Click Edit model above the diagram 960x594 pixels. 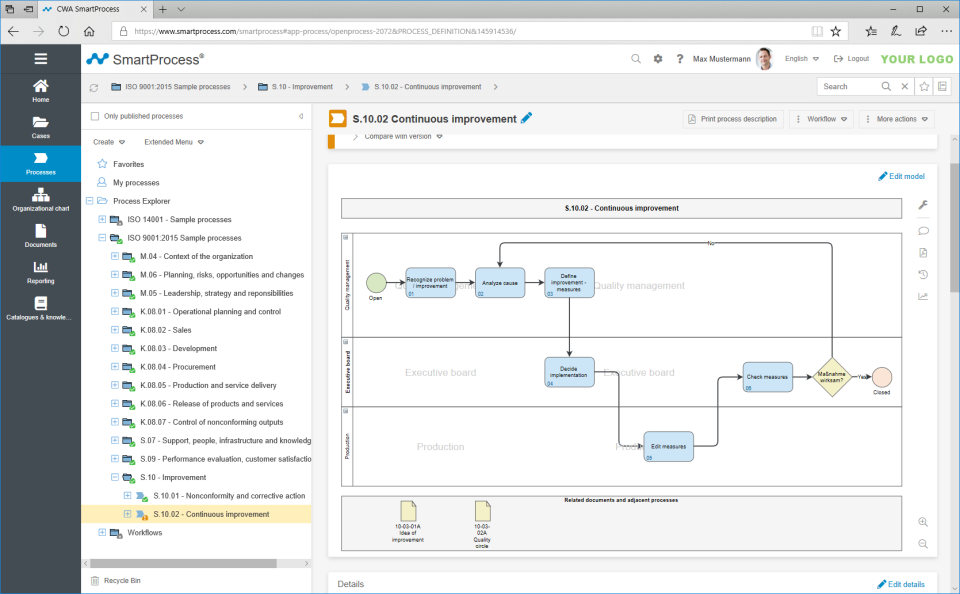point(901,176)
